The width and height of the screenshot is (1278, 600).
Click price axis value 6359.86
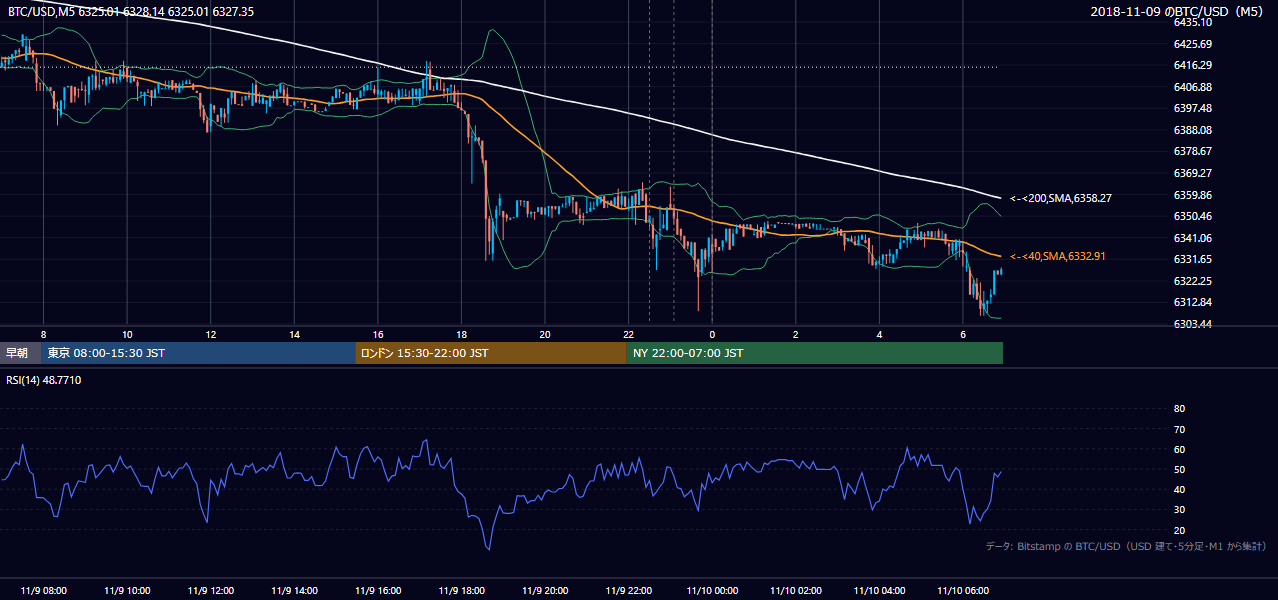1193,195
